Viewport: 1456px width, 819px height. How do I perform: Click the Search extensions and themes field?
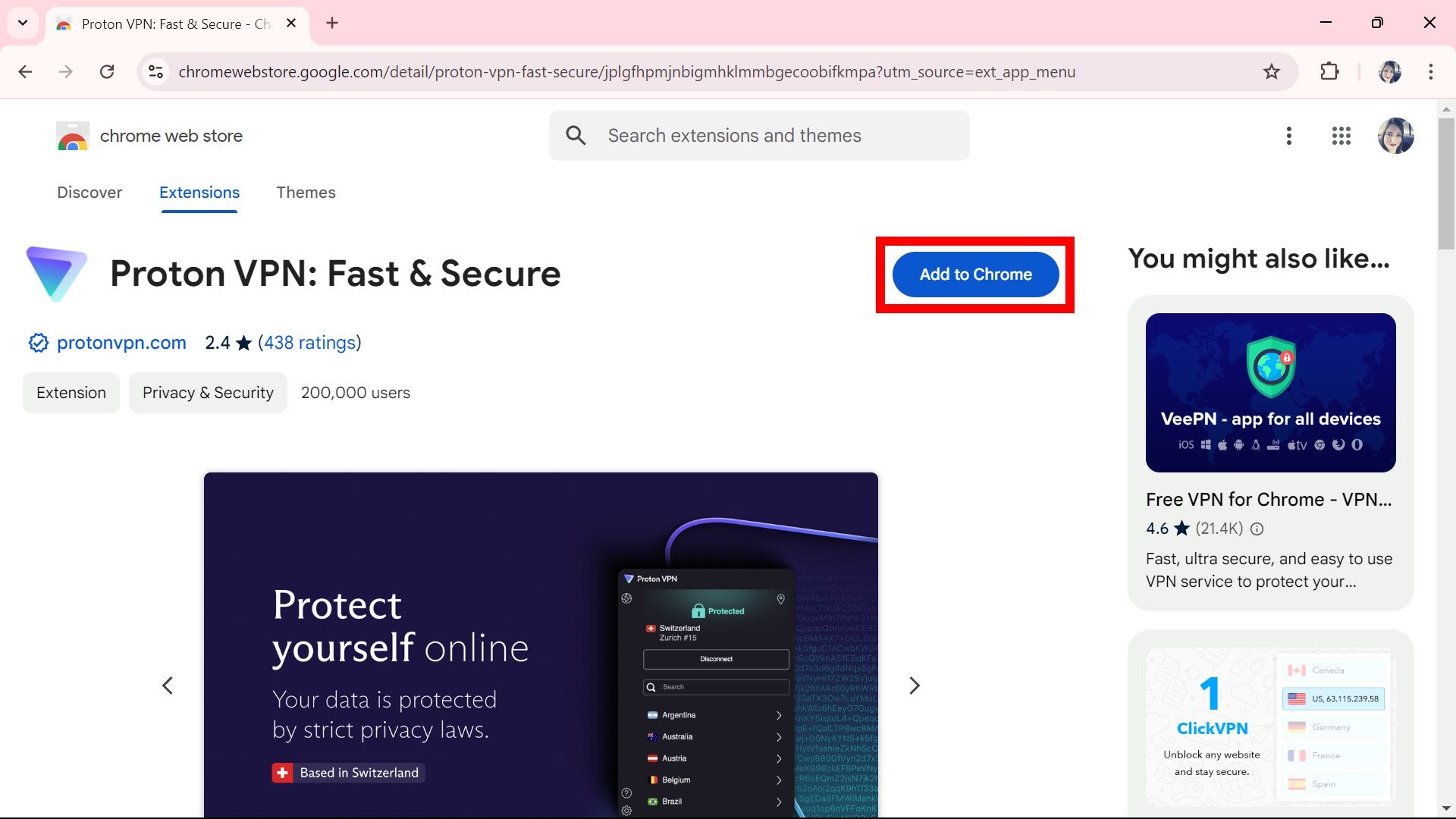(758, 135)
